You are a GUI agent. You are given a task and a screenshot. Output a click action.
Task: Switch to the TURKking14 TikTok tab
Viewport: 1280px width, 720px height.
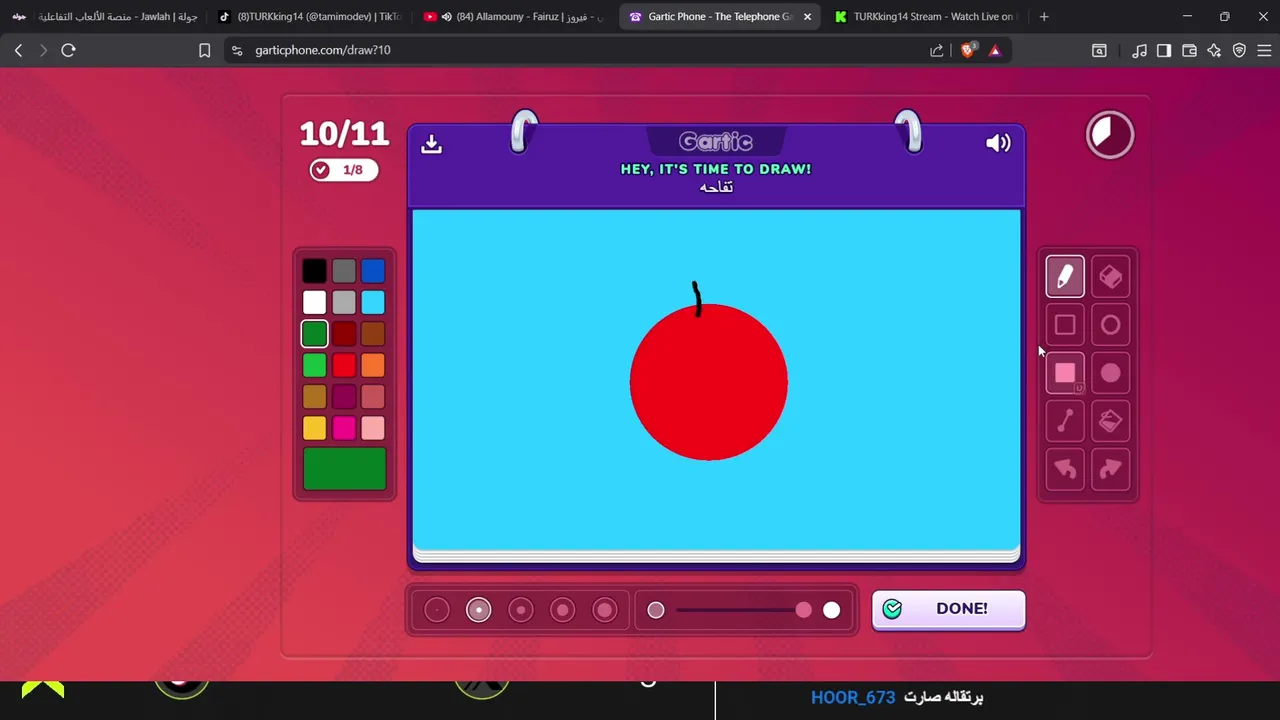coord(308,17)
